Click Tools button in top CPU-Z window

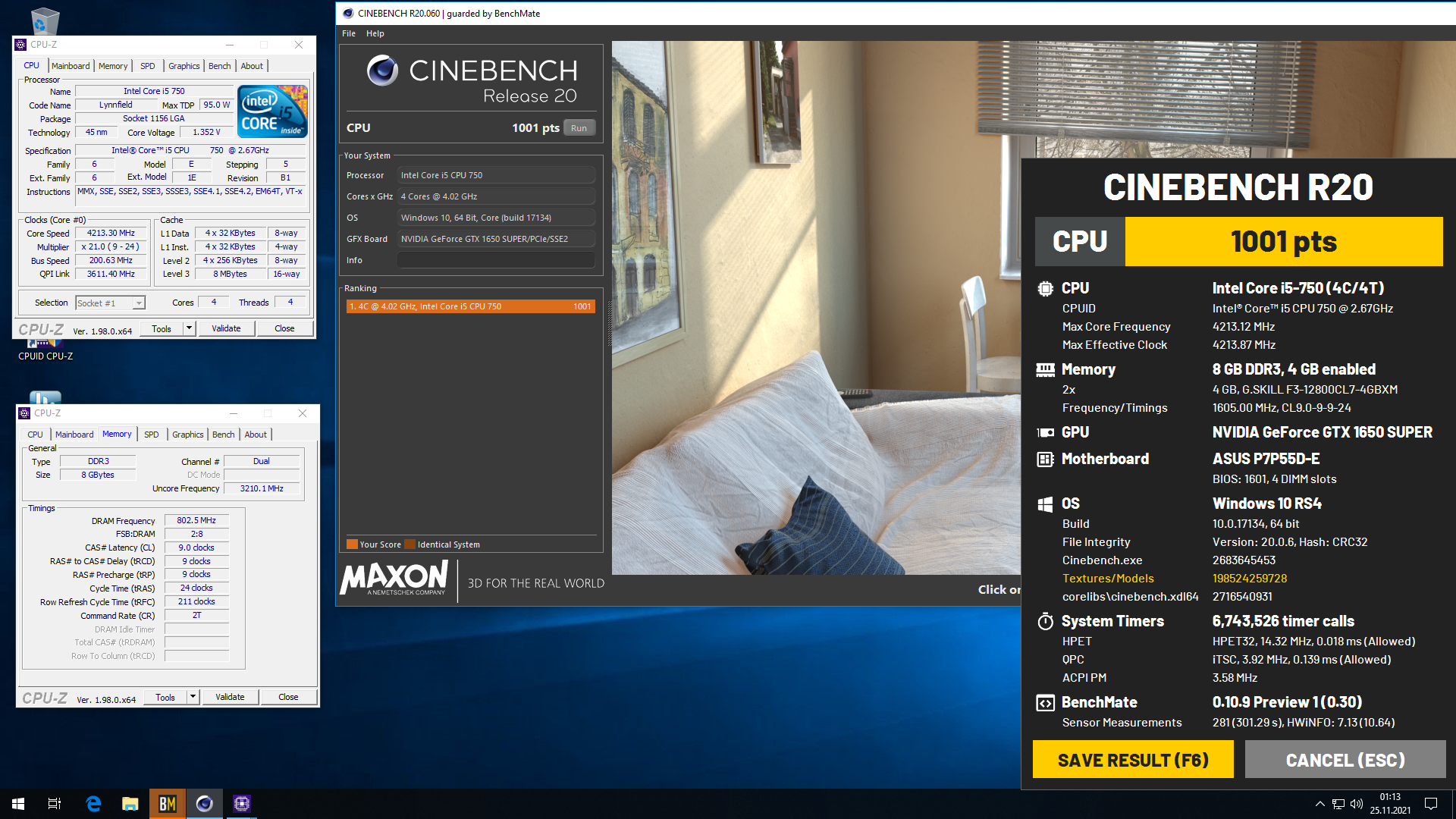[x=162, y=328]
